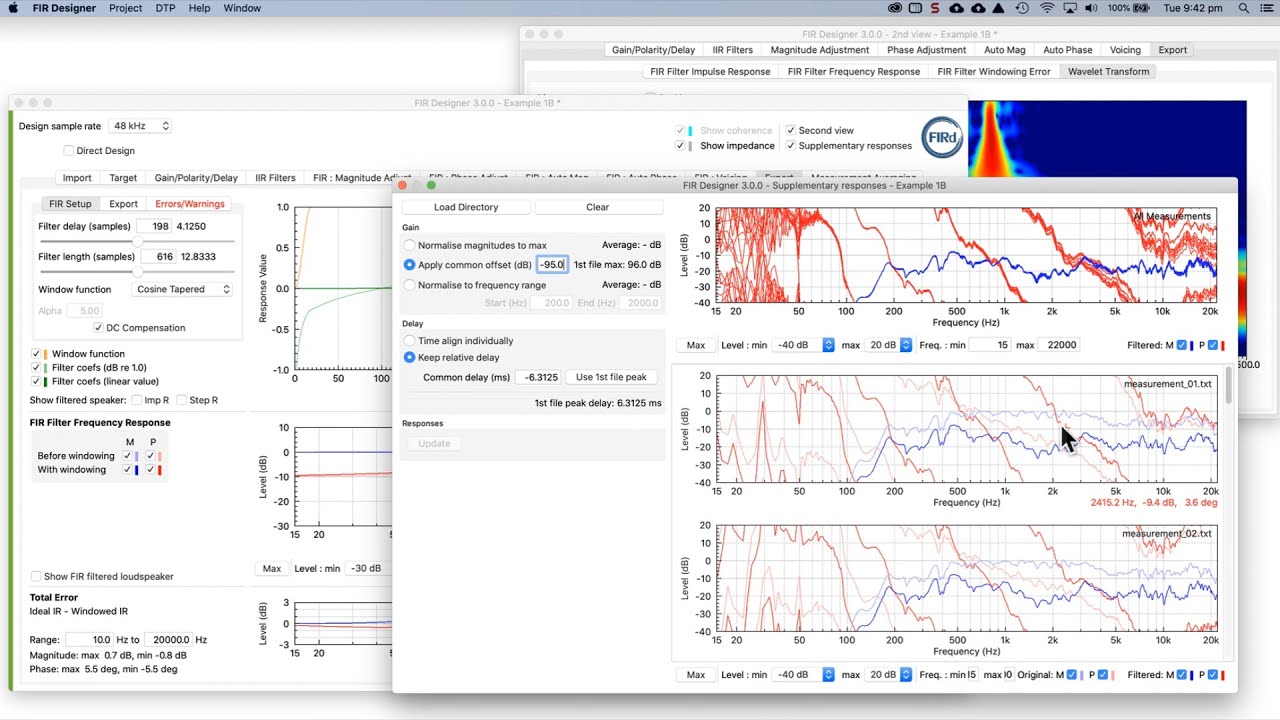Viewport: 1280px width, 720px height.
Task: Select Normalise to frequency range option
Action: coord(409,285)
